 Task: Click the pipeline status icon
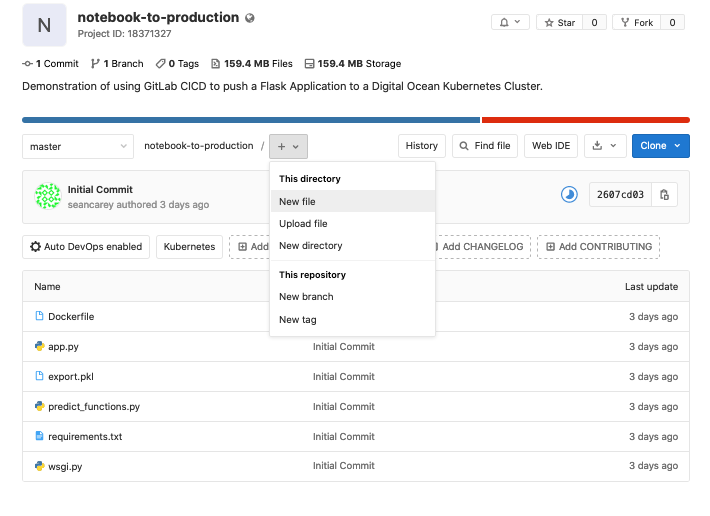click(x=569, y=194)
